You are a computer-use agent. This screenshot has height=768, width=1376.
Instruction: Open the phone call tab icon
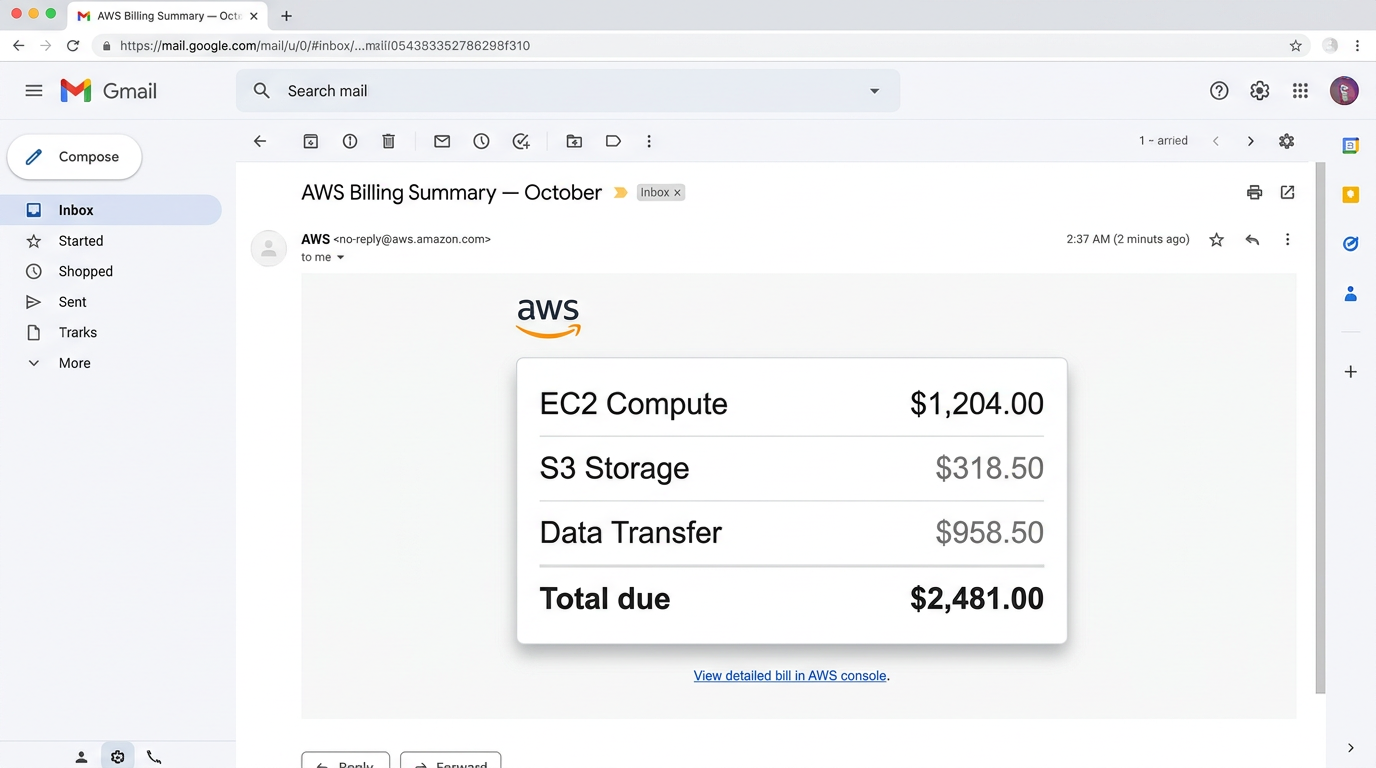point(154,757)
